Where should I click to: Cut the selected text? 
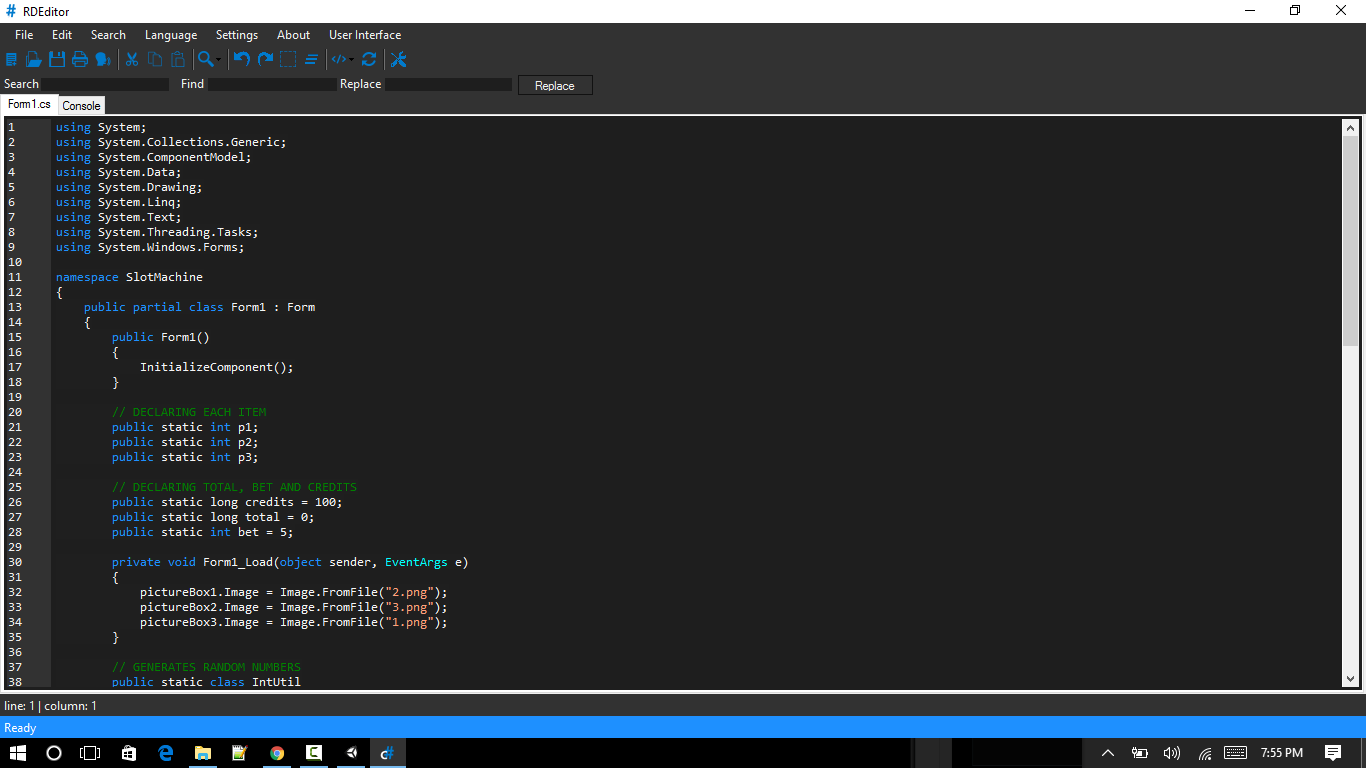coord(131,60)
